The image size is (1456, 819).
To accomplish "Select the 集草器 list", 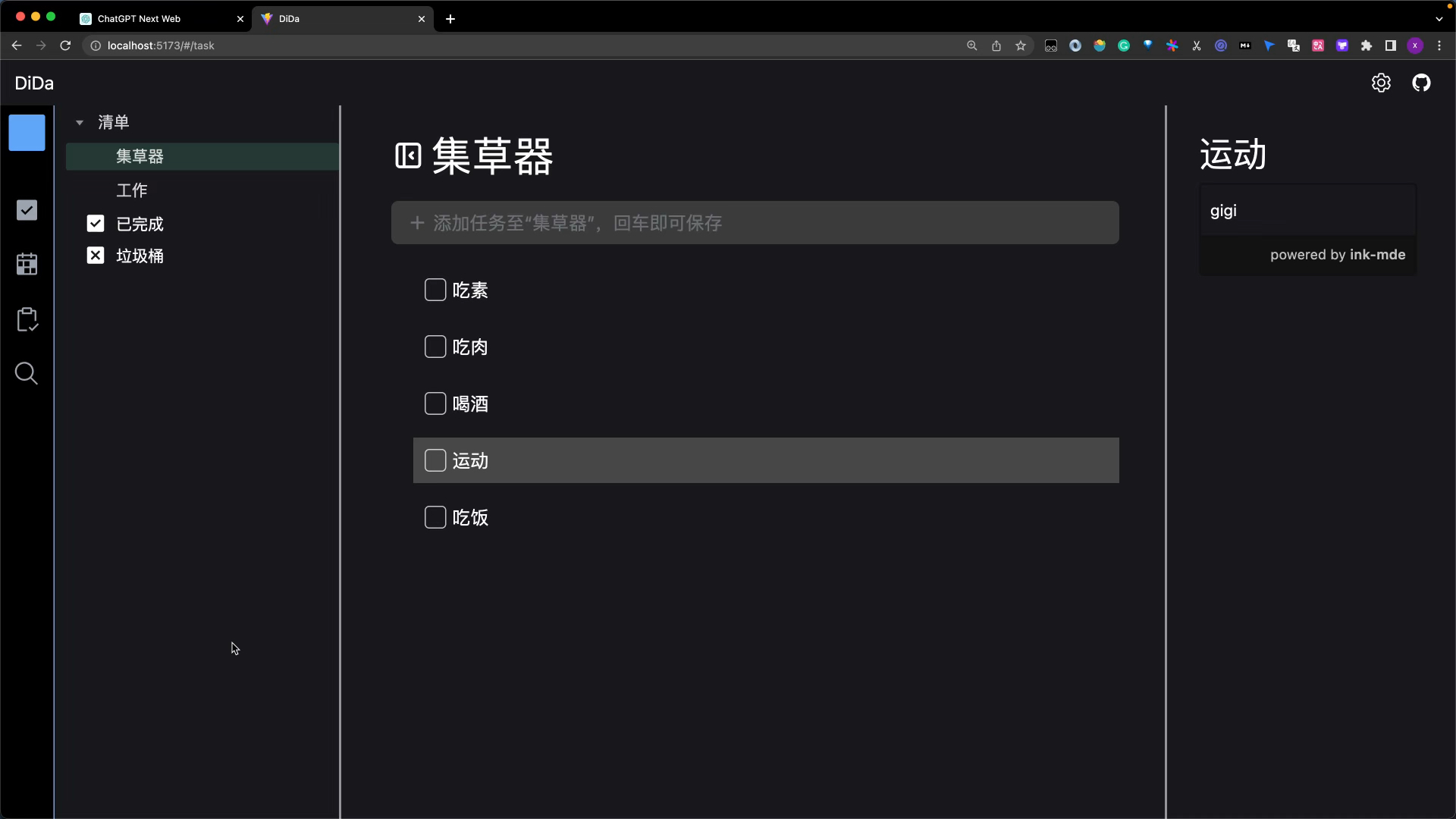I will [202, 156].
